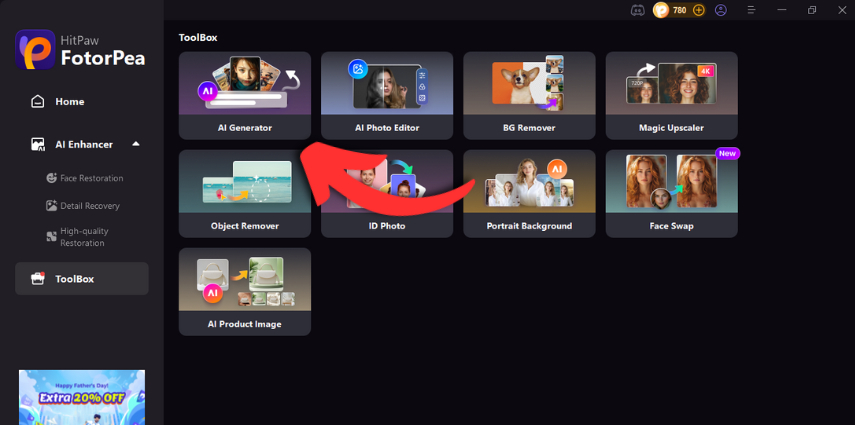Open the Portrait Background tool card

click(x=529, y=194)
